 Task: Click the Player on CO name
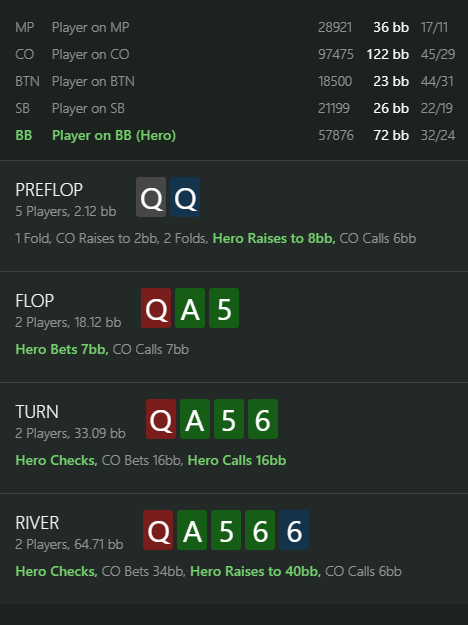point(90,54)
